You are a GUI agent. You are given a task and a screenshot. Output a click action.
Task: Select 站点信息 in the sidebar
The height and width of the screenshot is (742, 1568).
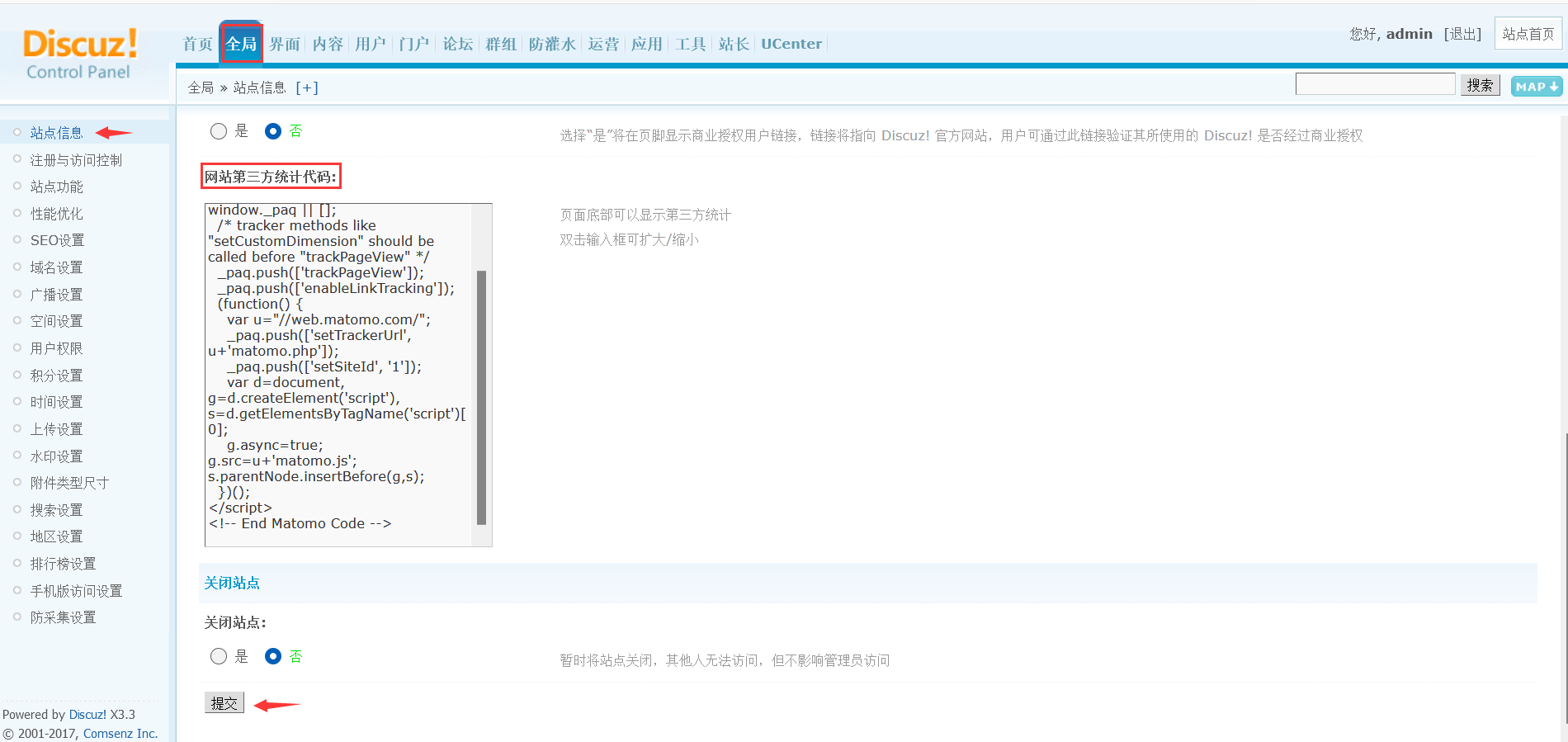click(x=57, y=133)
